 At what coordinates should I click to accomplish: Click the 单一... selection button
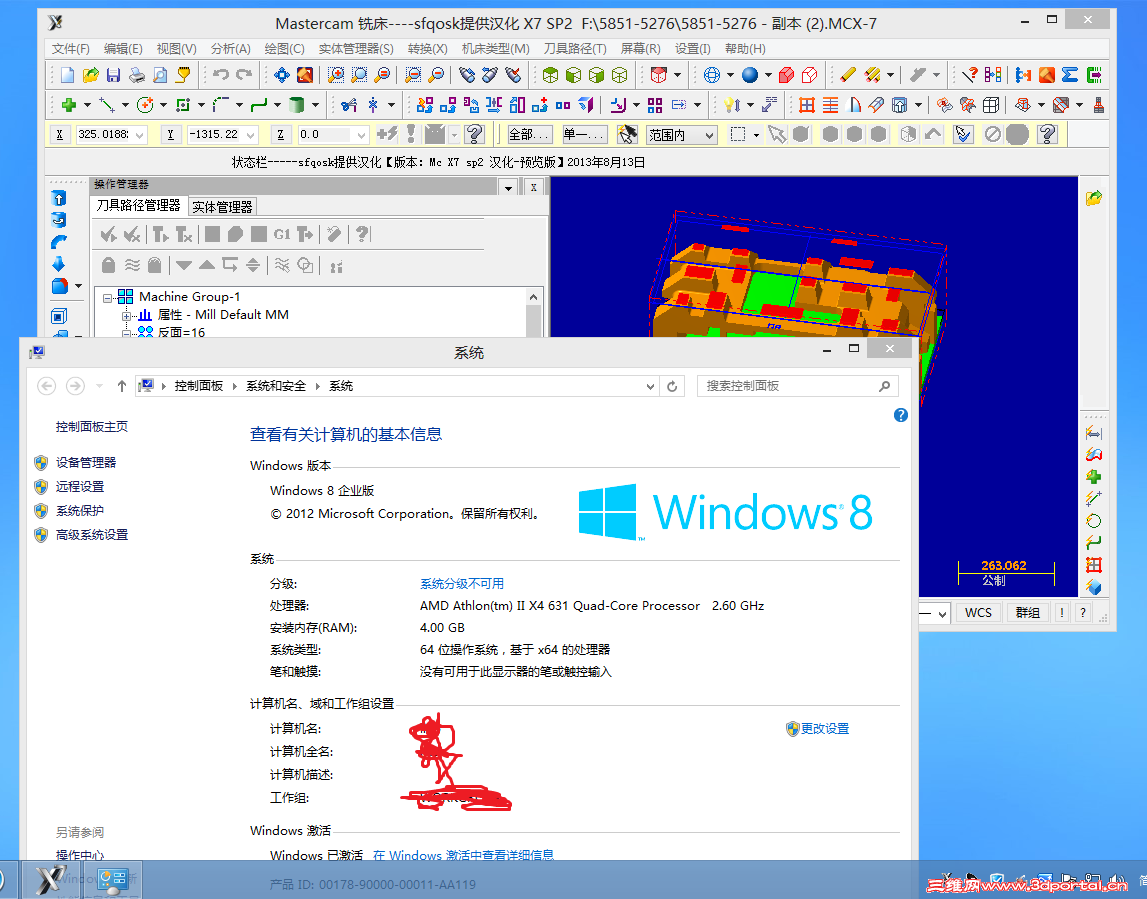pyautogui.click(x=584, y=135)
